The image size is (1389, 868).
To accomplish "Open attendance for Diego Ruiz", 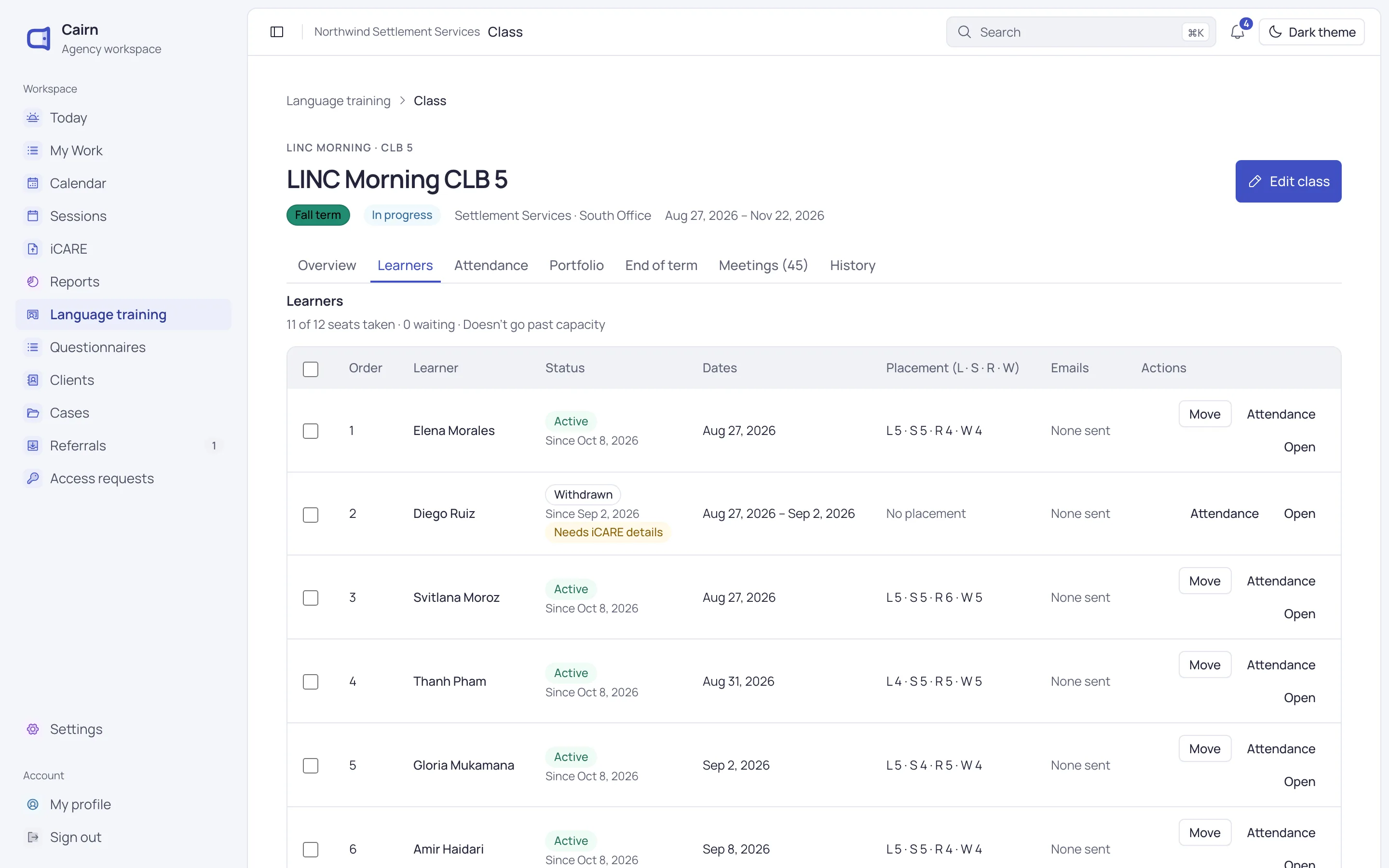I will click(1224, 514).
